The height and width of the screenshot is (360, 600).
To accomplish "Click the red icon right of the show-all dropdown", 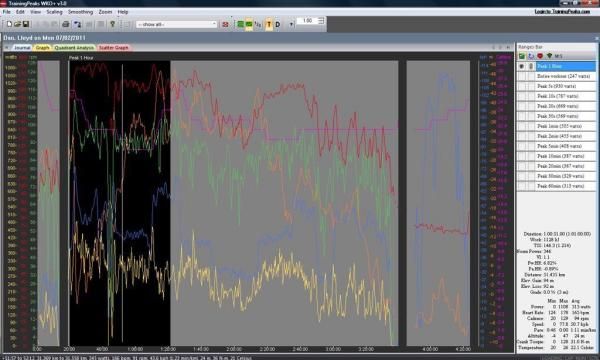I will click(225, 24).
